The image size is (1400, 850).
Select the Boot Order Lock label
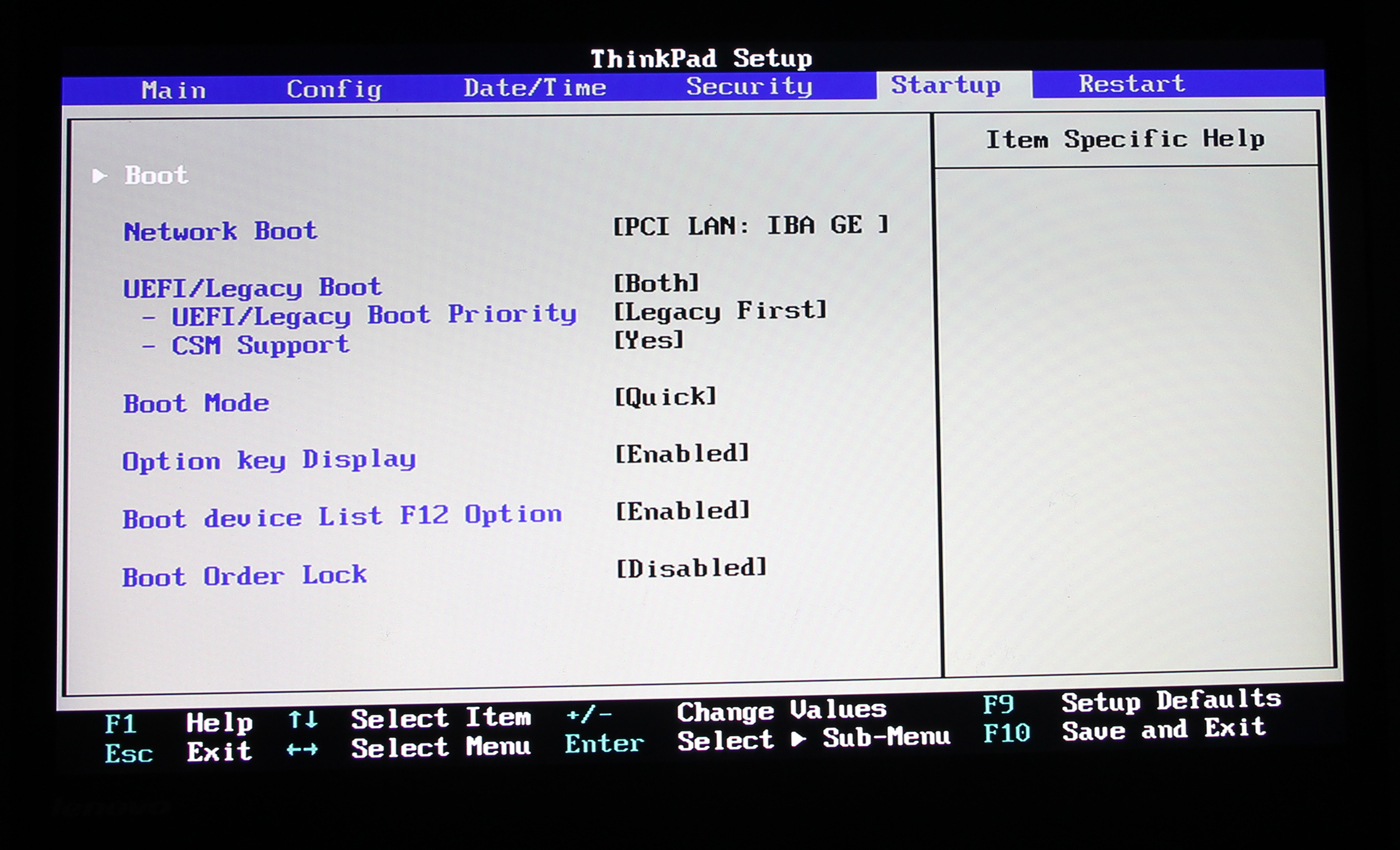pos(245,576)
